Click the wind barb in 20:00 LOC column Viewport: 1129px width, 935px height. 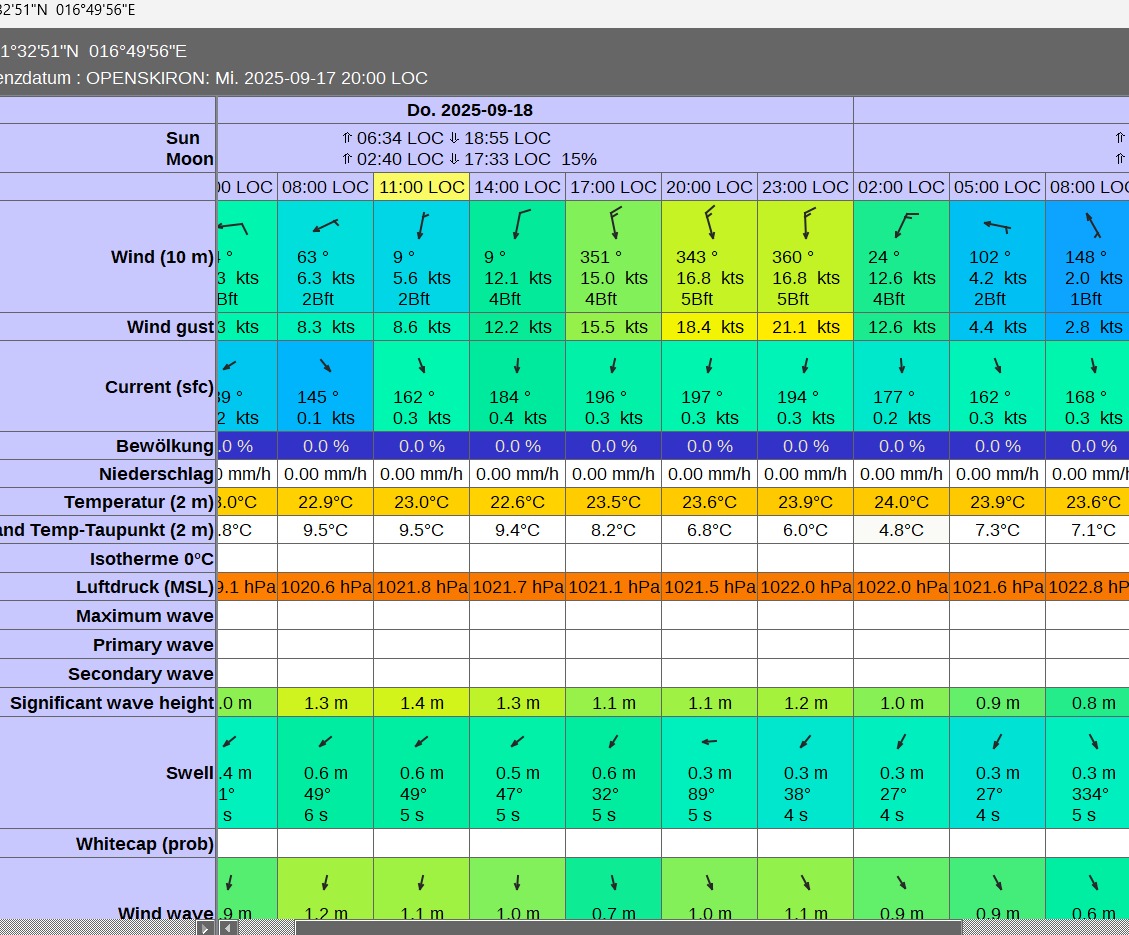pos(710,222)
